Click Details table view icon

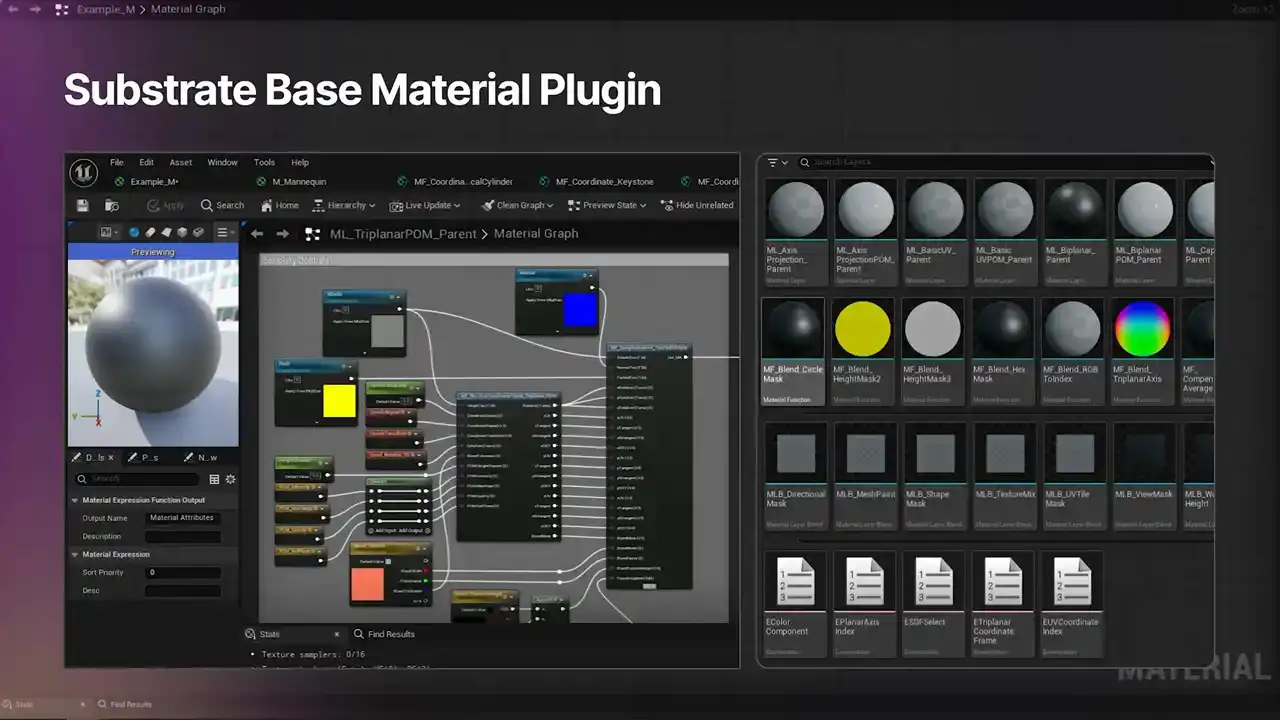(214, 479)
